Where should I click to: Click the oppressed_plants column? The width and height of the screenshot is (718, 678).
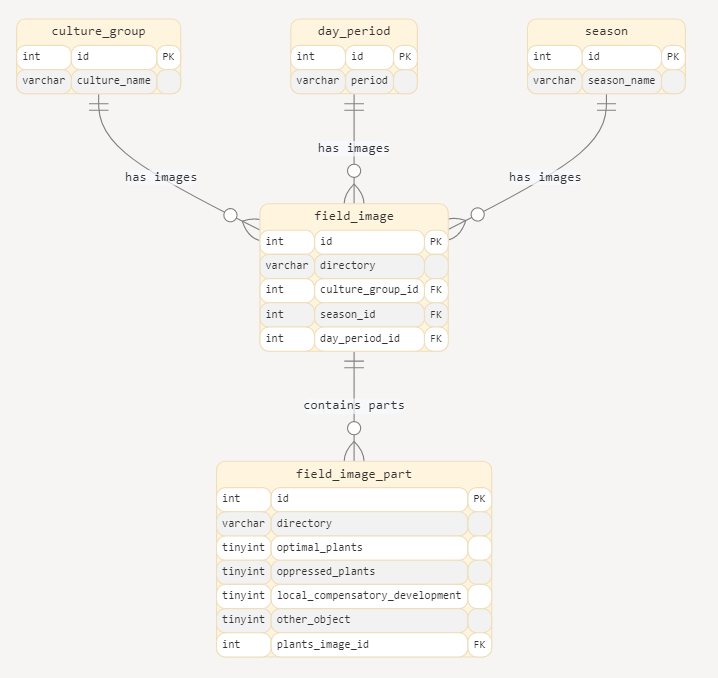click(368, 572)
